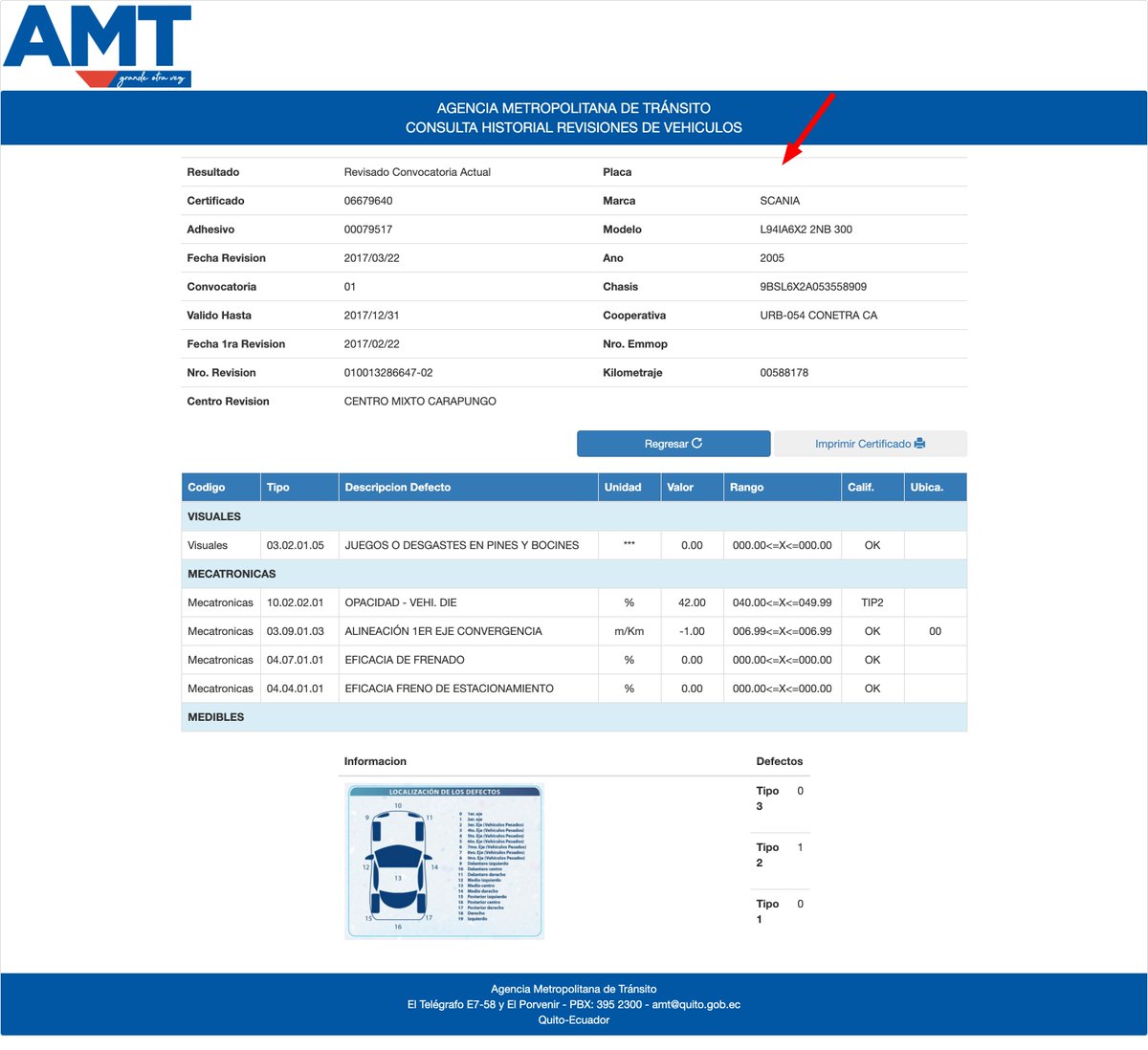Viewport: 1148px width, 1050px height.
Task: Select mileage value 00588178
Action: [784, 373]
